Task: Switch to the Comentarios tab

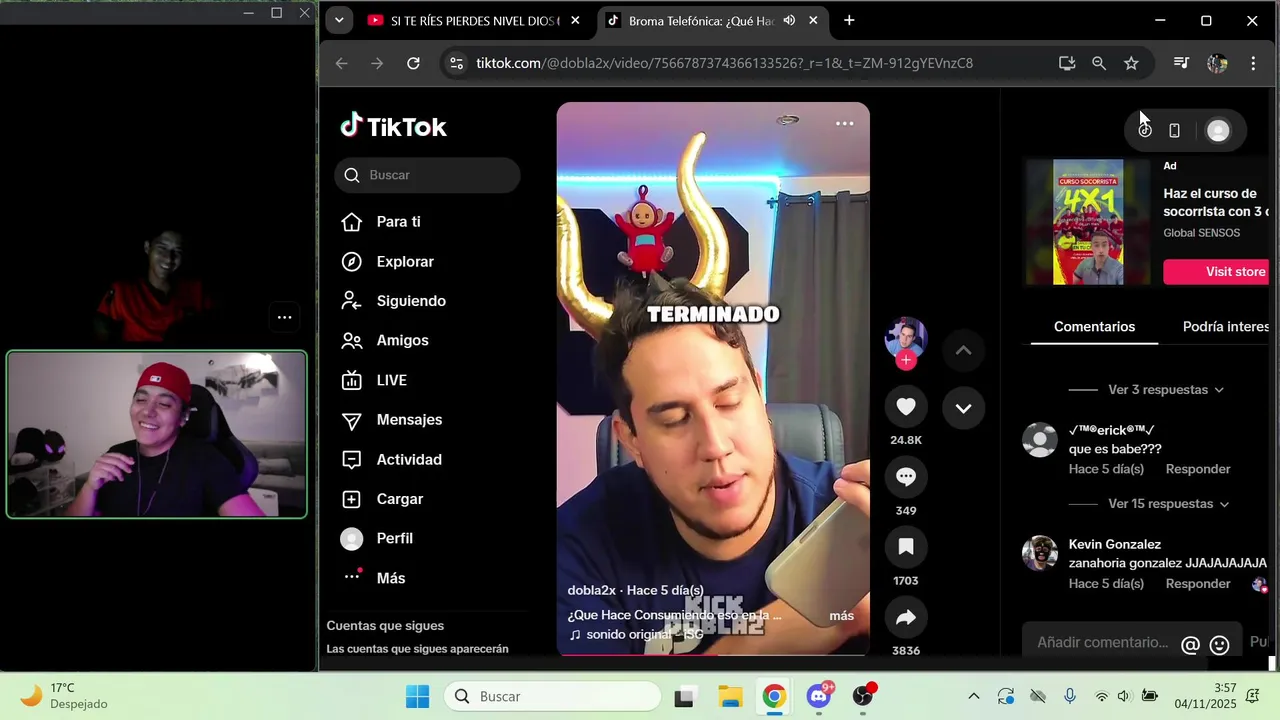Action: [1094, 327]
